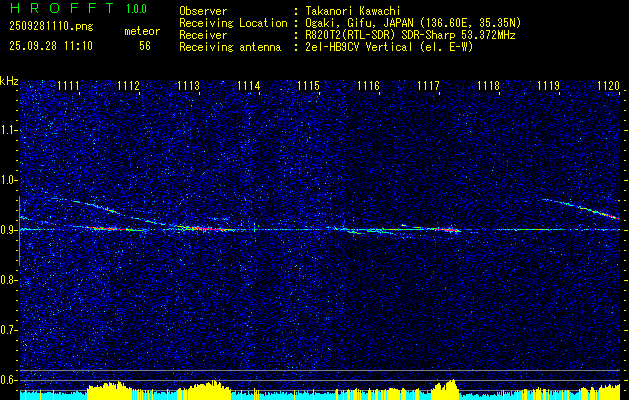Click the Observer label

[203, 11]
